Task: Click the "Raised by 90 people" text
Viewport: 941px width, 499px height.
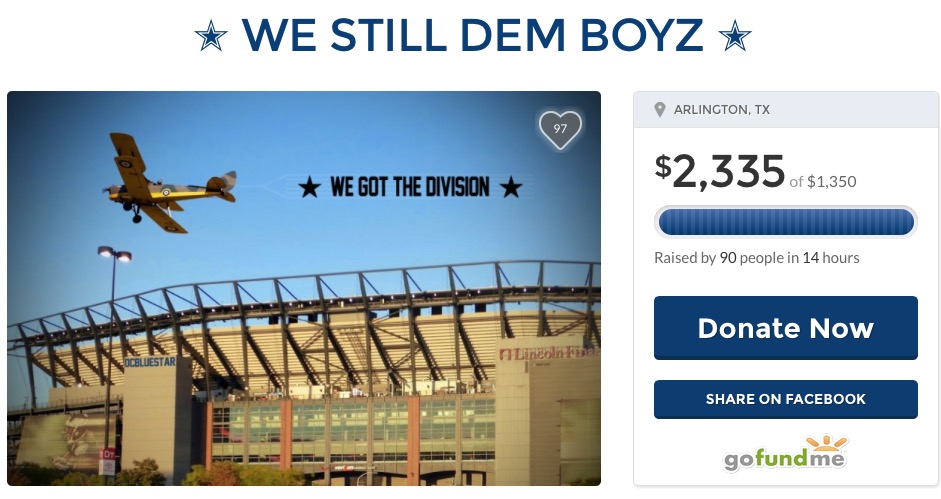Action: tap(717, 258)
